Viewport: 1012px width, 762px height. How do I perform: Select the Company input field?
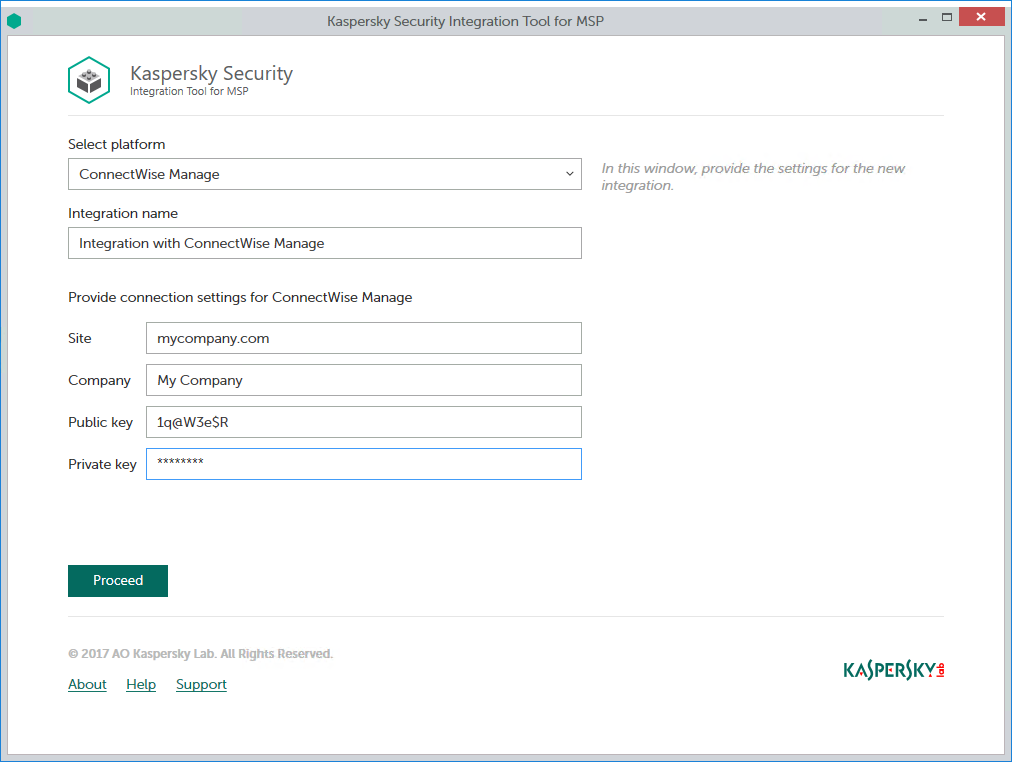pos(363,380)
